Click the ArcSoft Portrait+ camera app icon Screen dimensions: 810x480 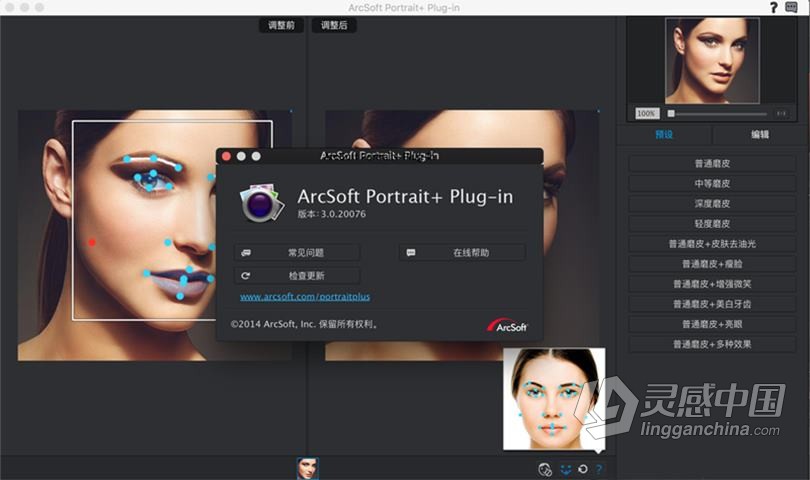tap(261, 202)
